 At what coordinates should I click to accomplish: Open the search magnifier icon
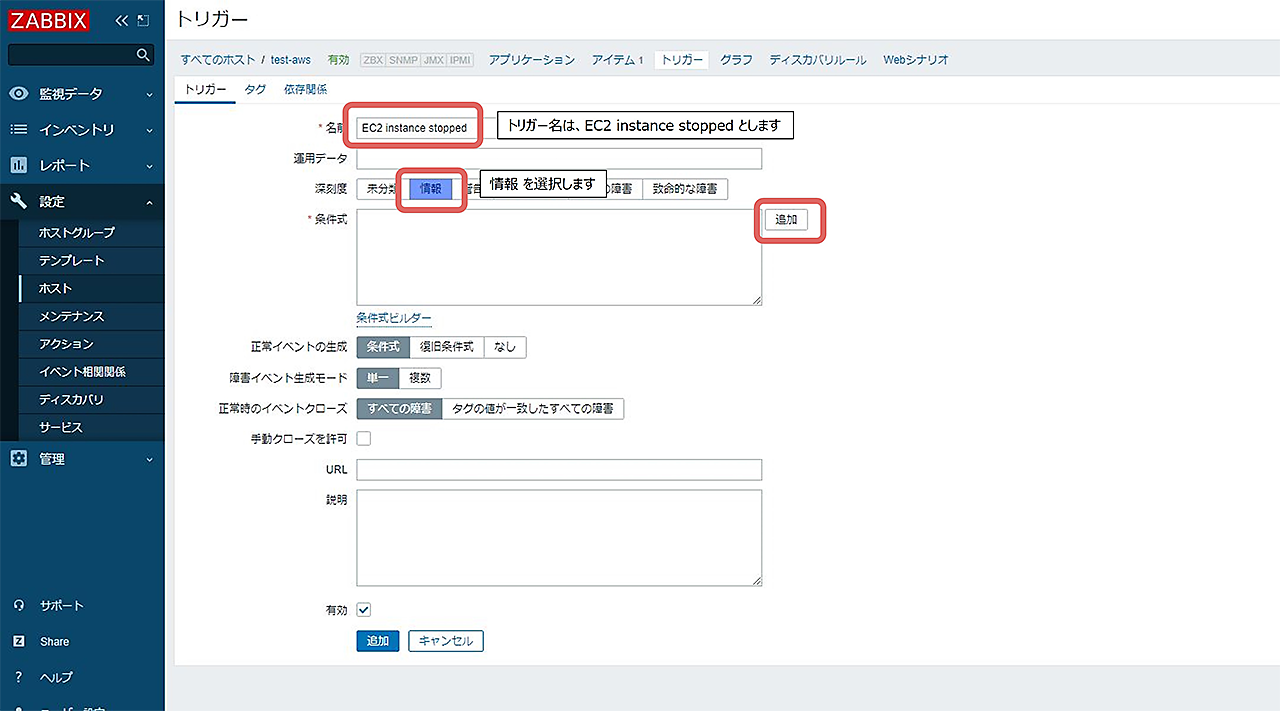pyautogui.click(x=142, y=54)
